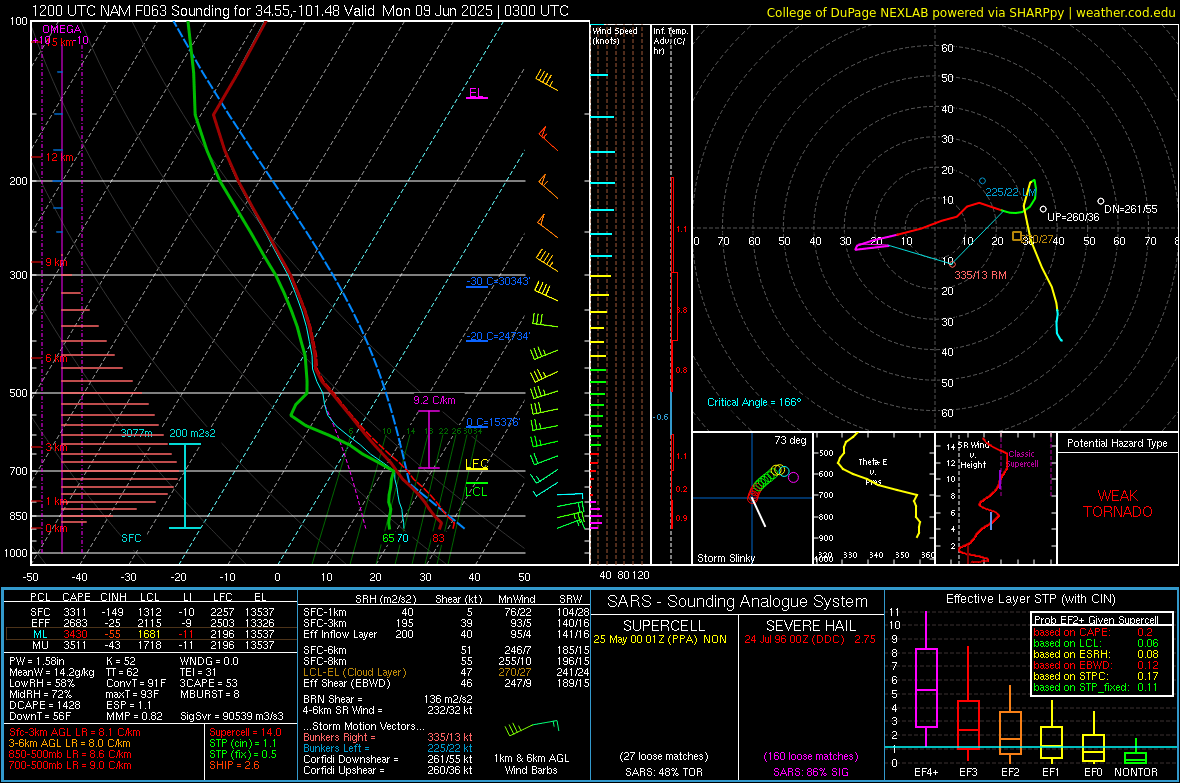Viewport: 1180px width, 783px height.
Task: Click the 73 deg slinky tilt value
Action: click(790, 440)
